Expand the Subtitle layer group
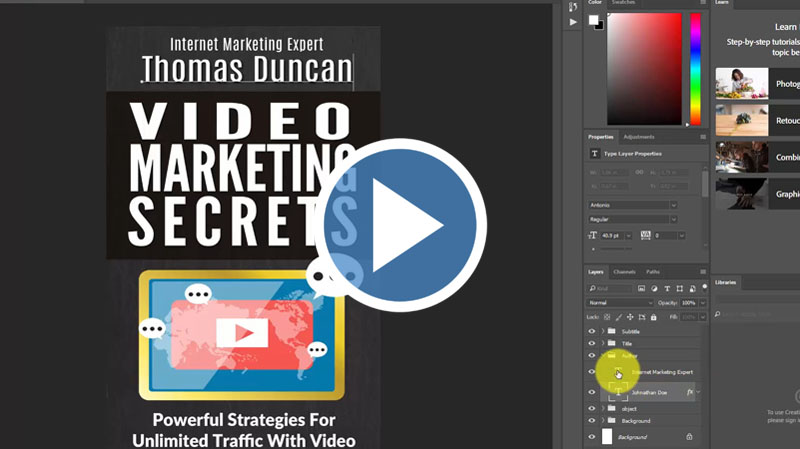 tap(602, 331)
